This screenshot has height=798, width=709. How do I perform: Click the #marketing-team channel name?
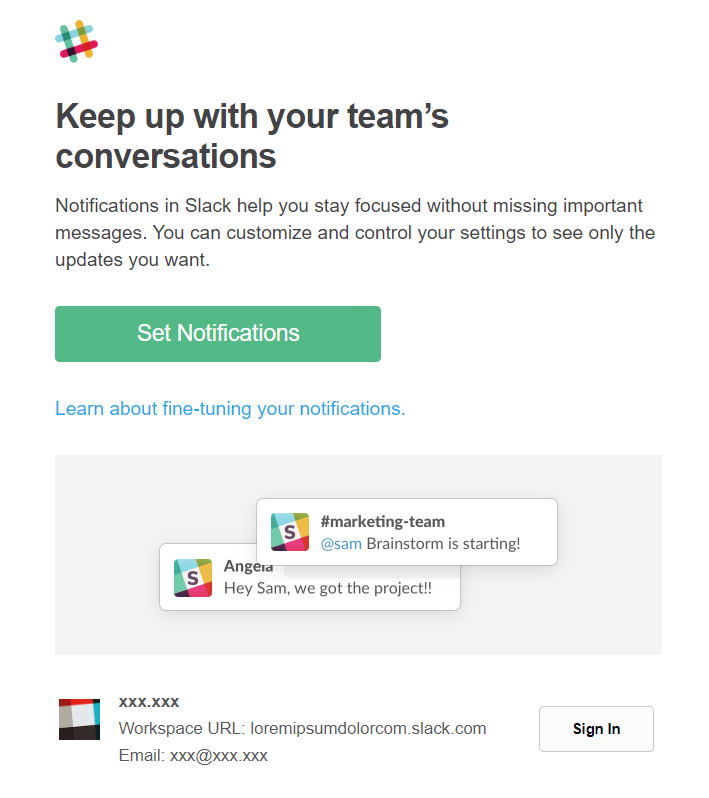pyautogui.click(x=383, y=522)
